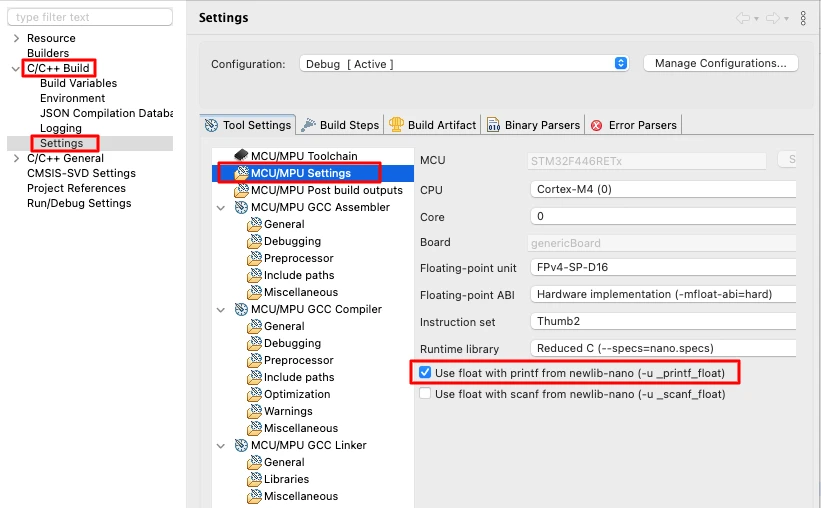Switch to the Binary Parsers tab

[534, 125]
